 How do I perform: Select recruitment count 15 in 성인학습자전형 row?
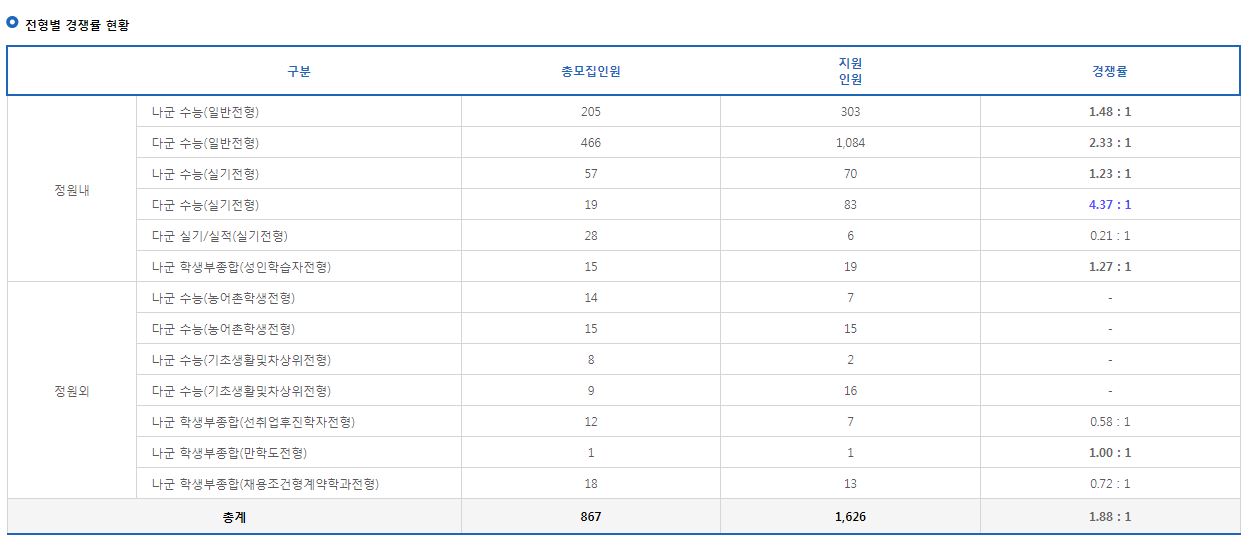[591, 267]
